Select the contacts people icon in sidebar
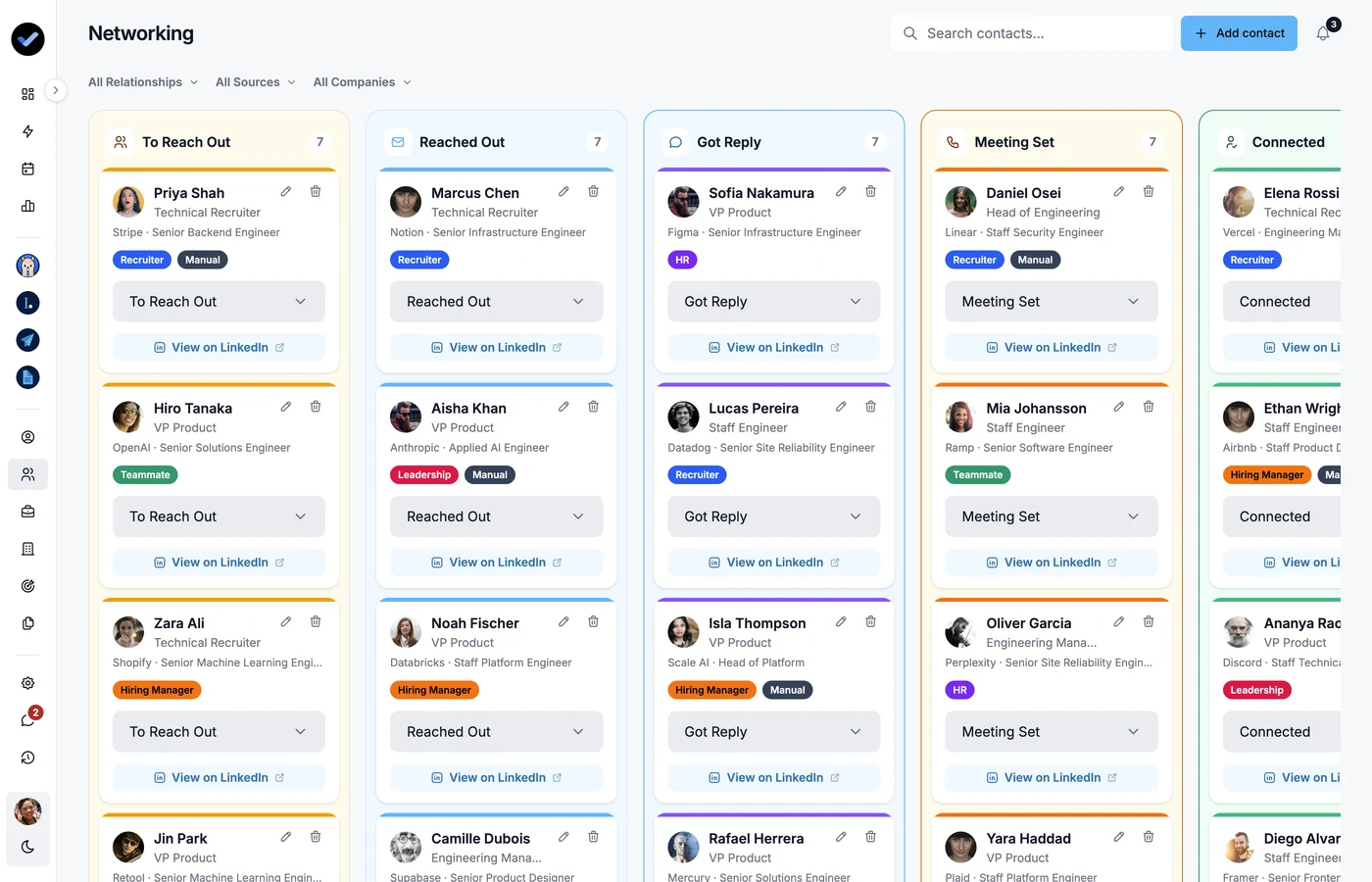 (27, 474)
